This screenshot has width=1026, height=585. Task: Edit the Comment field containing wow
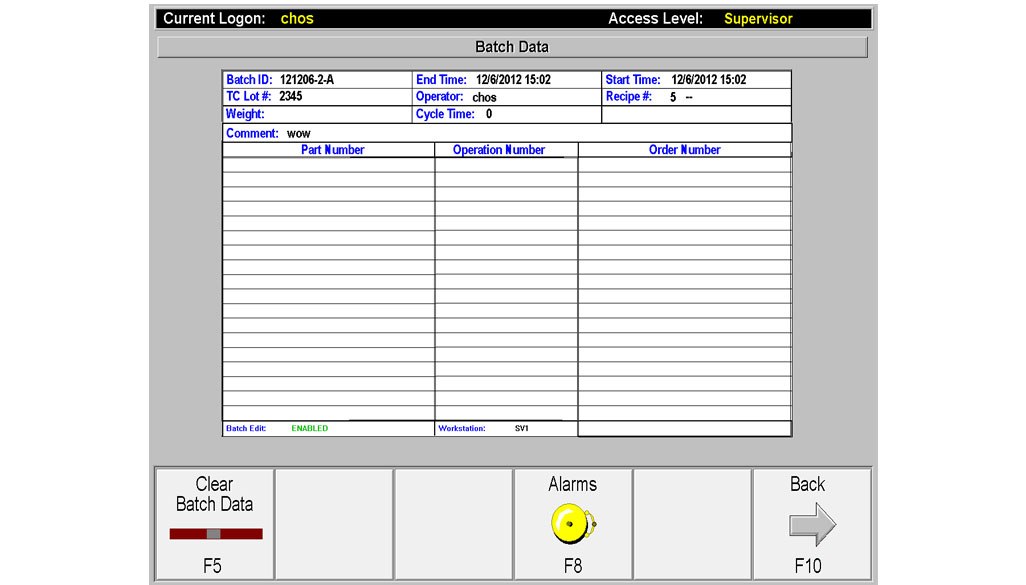click(x=298, y=133)
